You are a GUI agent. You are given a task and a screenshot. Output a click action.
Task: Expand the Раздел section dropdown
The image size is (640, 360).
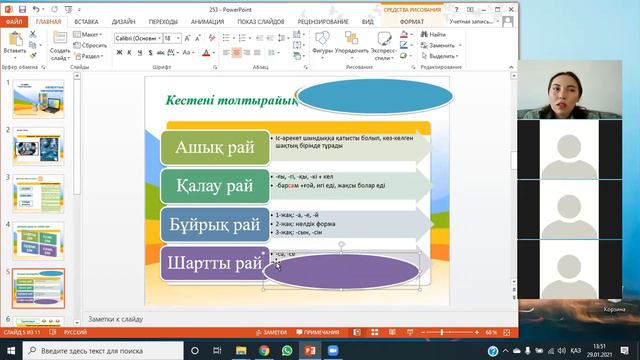(88, 56)
